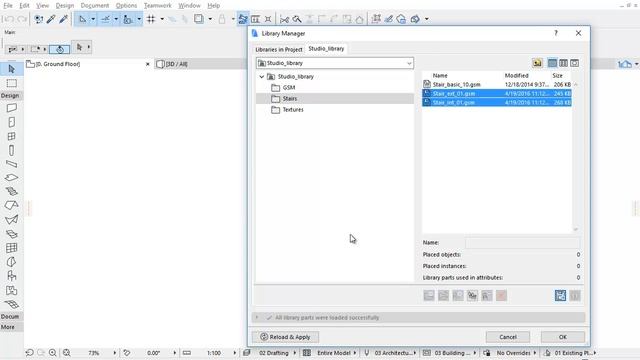Click the Name field in Library Manager
Viewport: 640px width, 360px height.
(x=522, y=242)
